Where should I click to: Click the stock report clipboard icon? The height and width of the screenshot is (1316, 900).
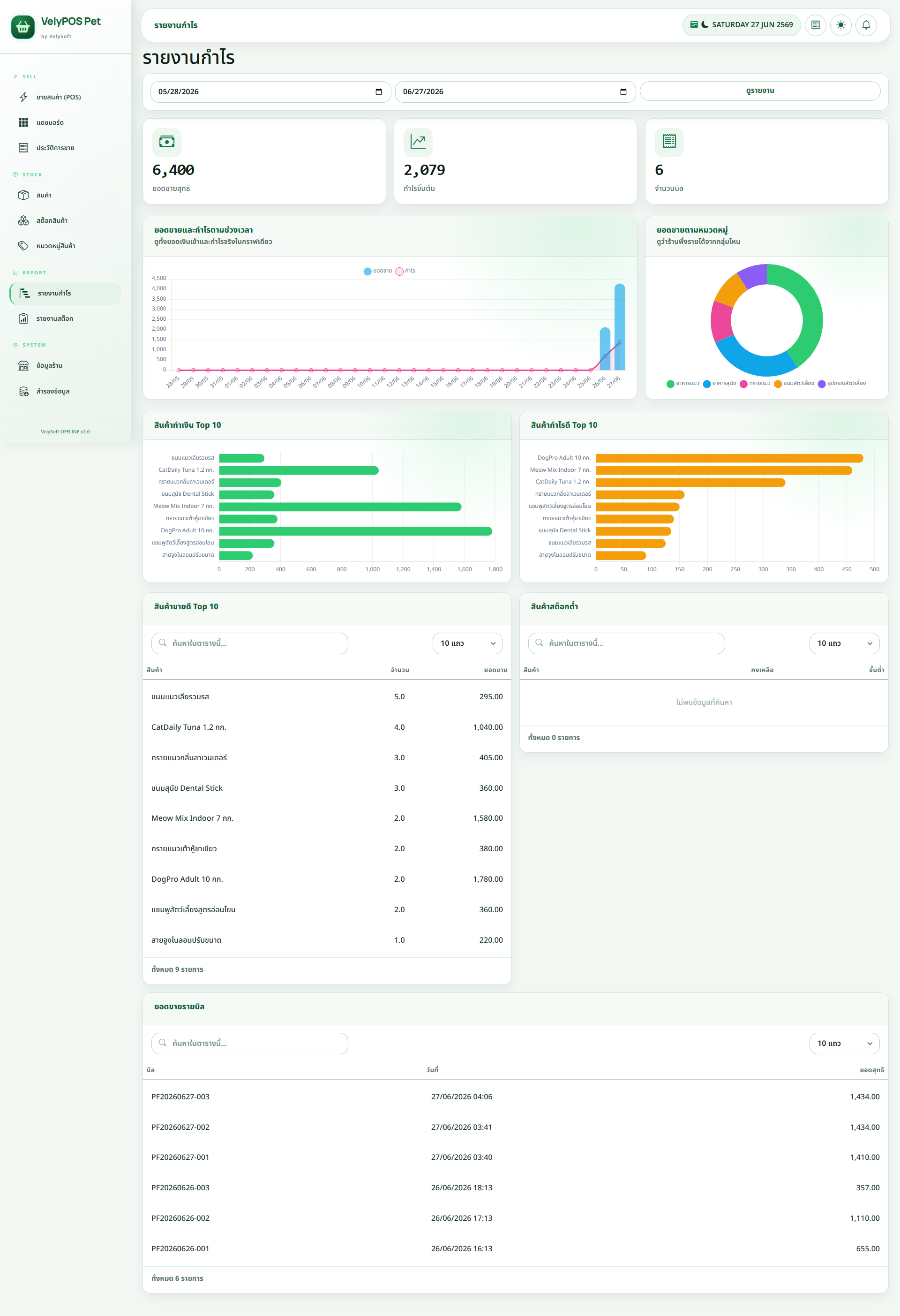(x=23, y=319)
